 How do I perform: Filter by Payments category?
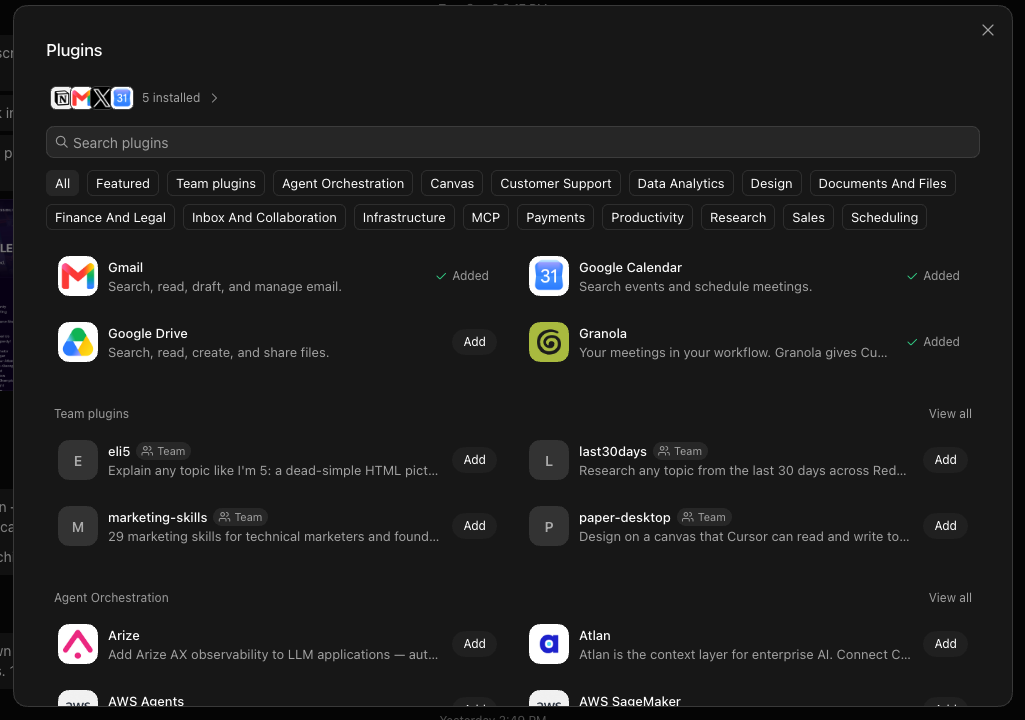click(556, 218)
